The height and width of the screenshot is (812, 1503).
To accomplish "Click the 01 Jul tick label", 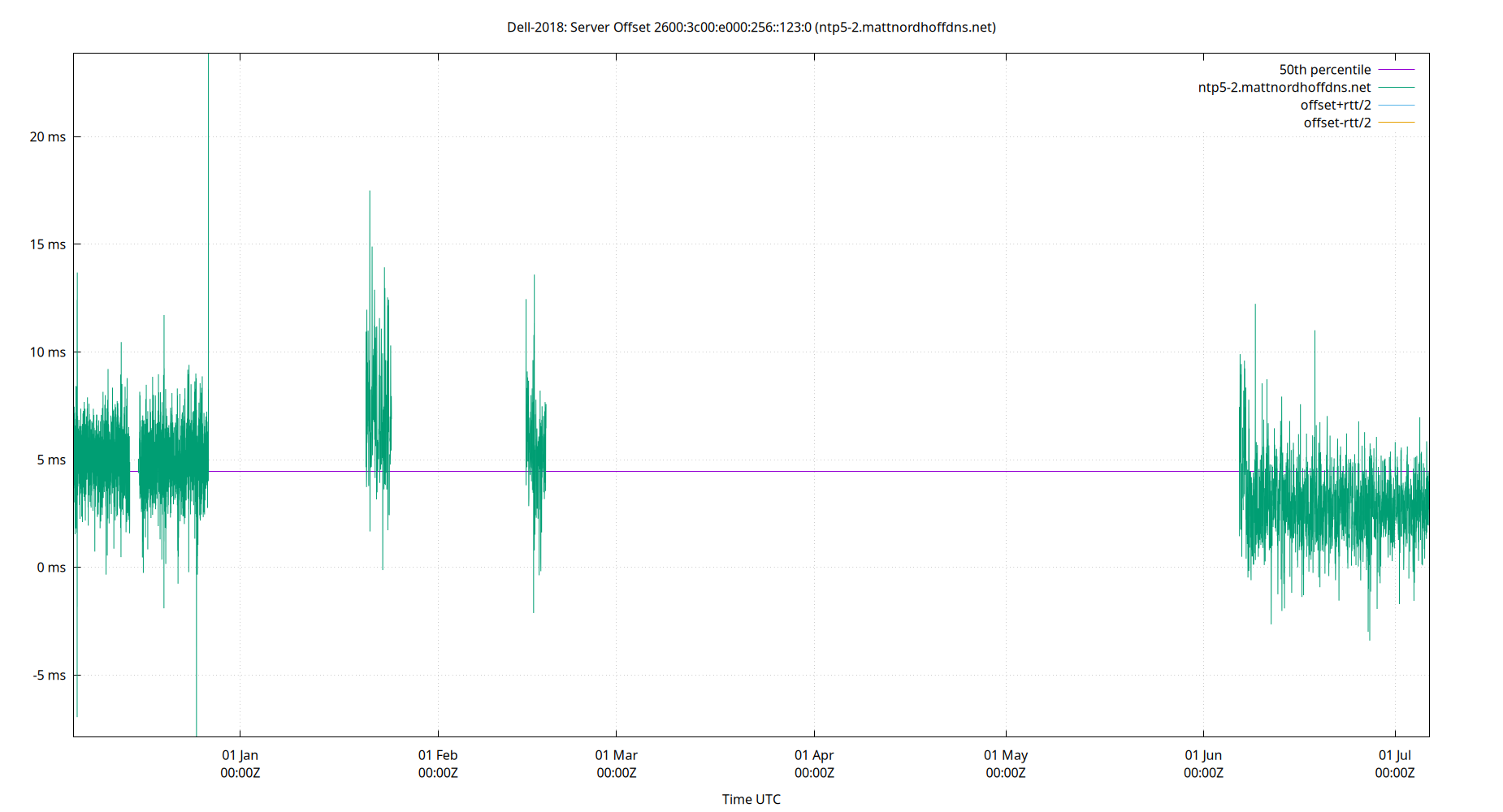I will point(1396,755).
